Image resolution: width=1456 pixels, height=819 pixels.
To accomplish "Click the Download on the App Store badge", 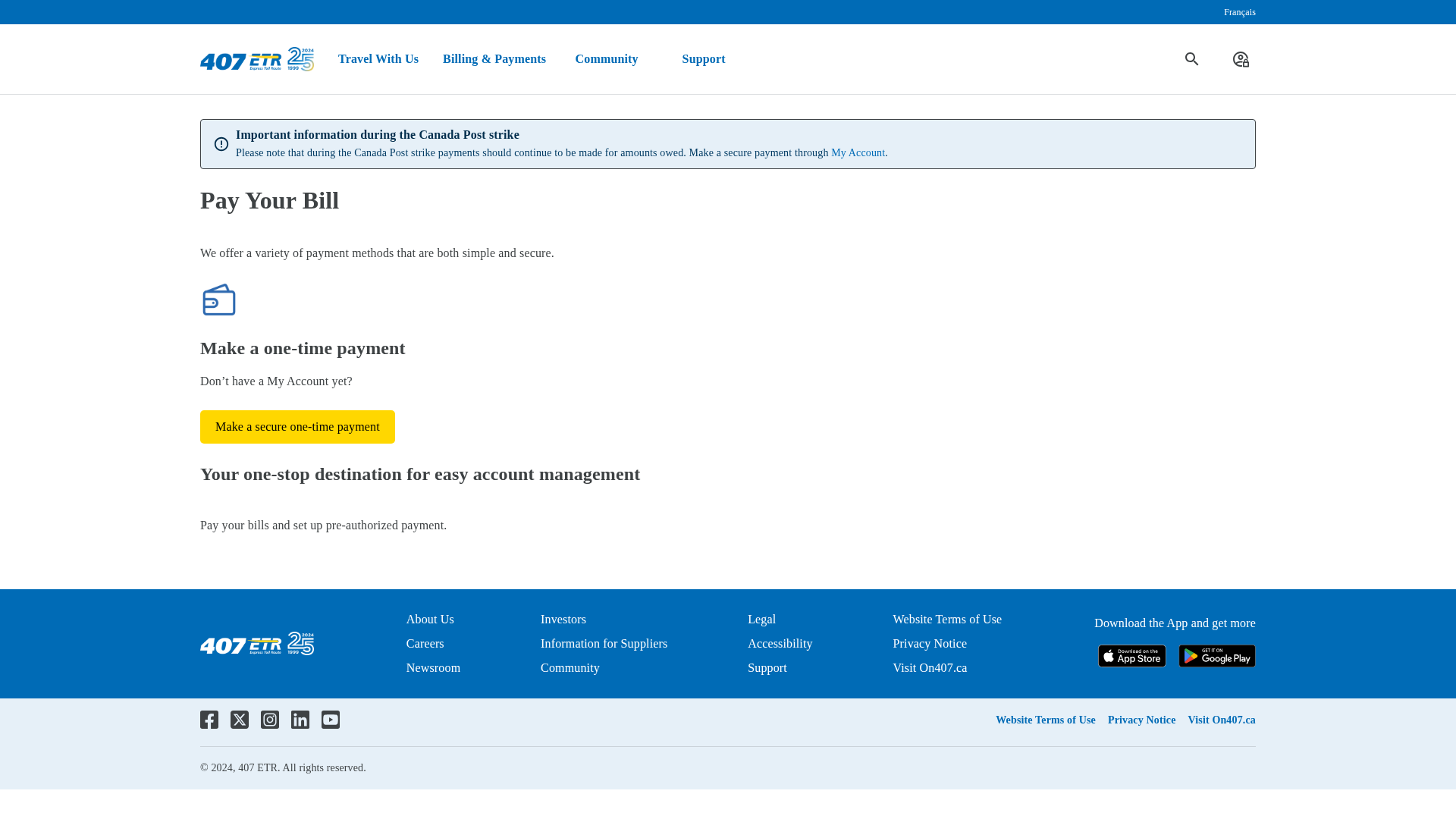I will pyautogui.click(x=1131, y=656).
